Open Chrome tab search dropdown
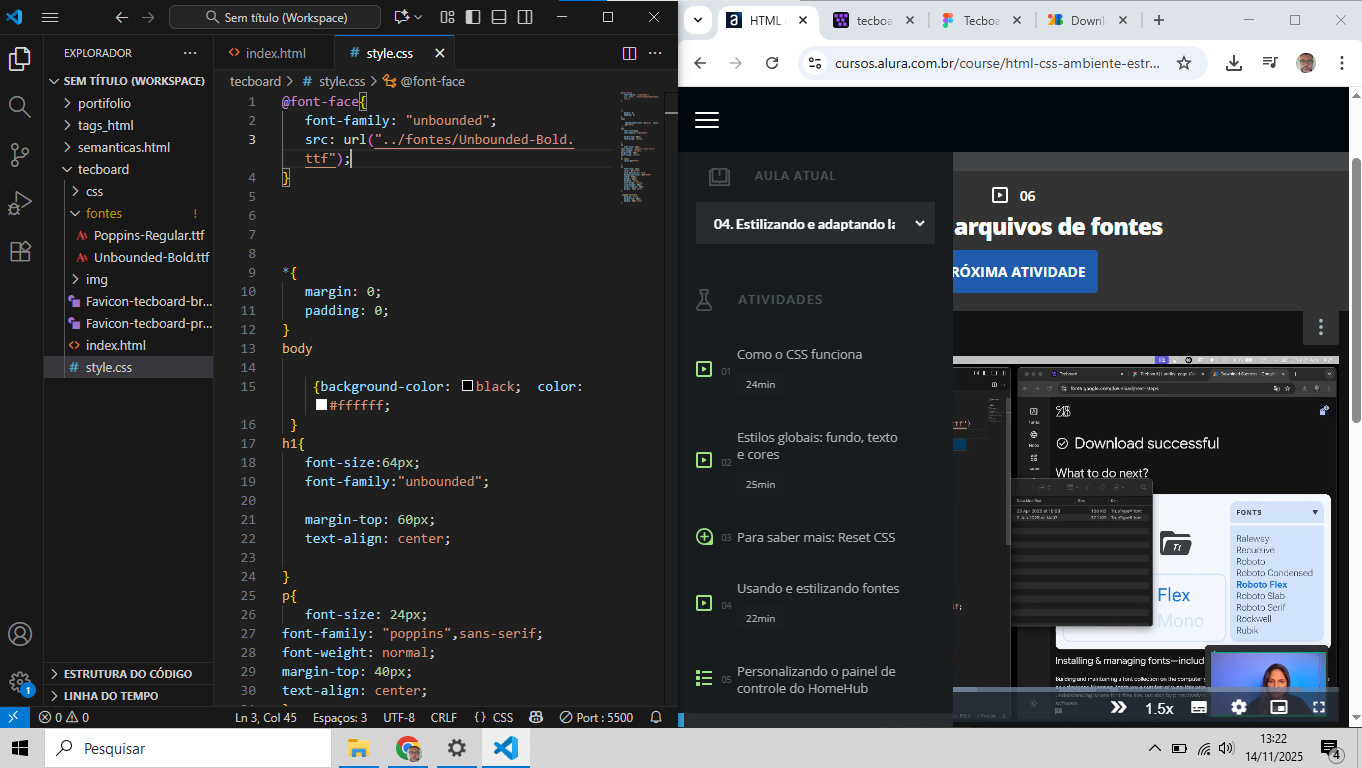 pos(698,20)
